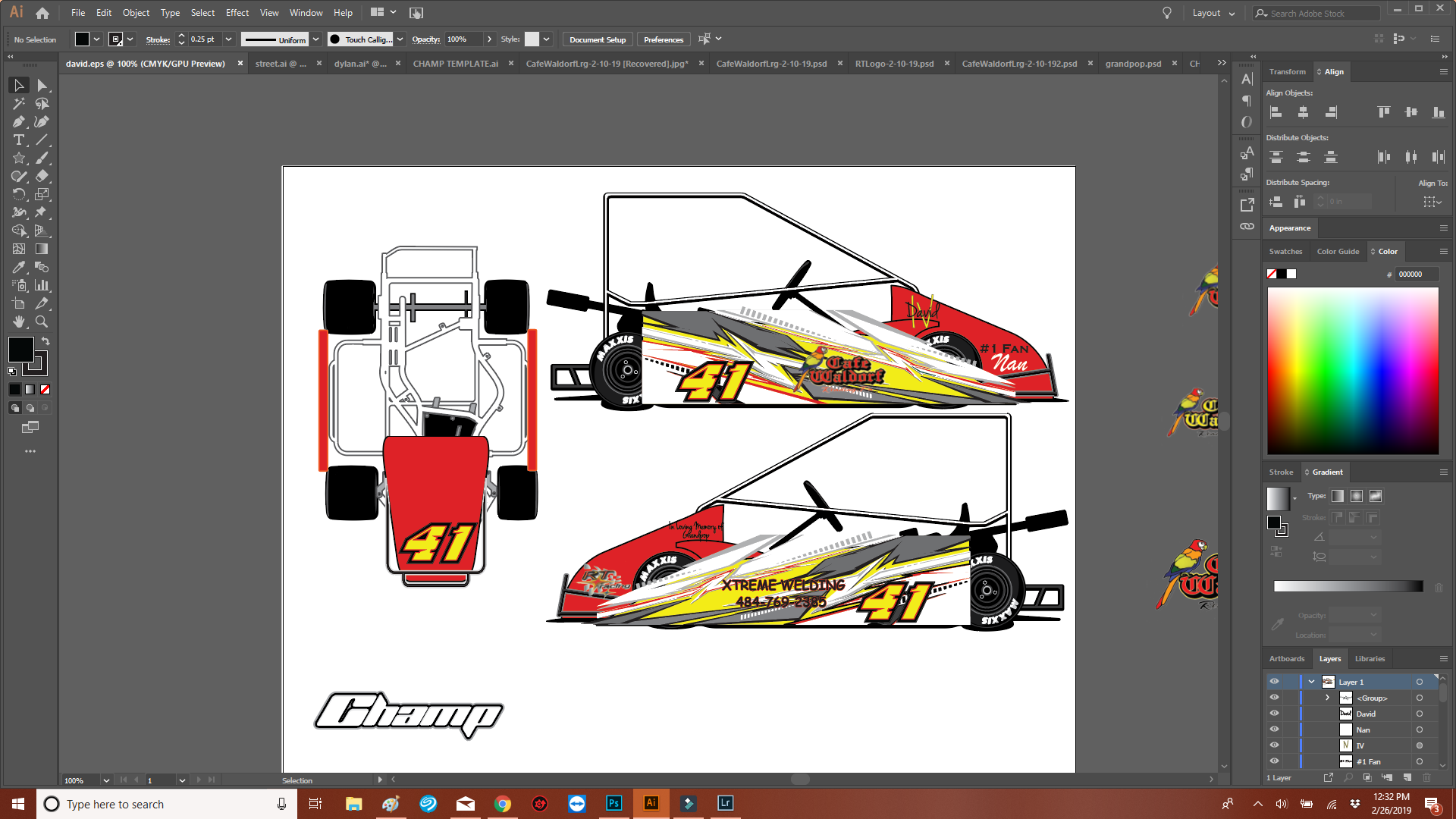This screenshot has width=1456, height=819.
Task: Click the Preferences button
Action: click(664, 39)
